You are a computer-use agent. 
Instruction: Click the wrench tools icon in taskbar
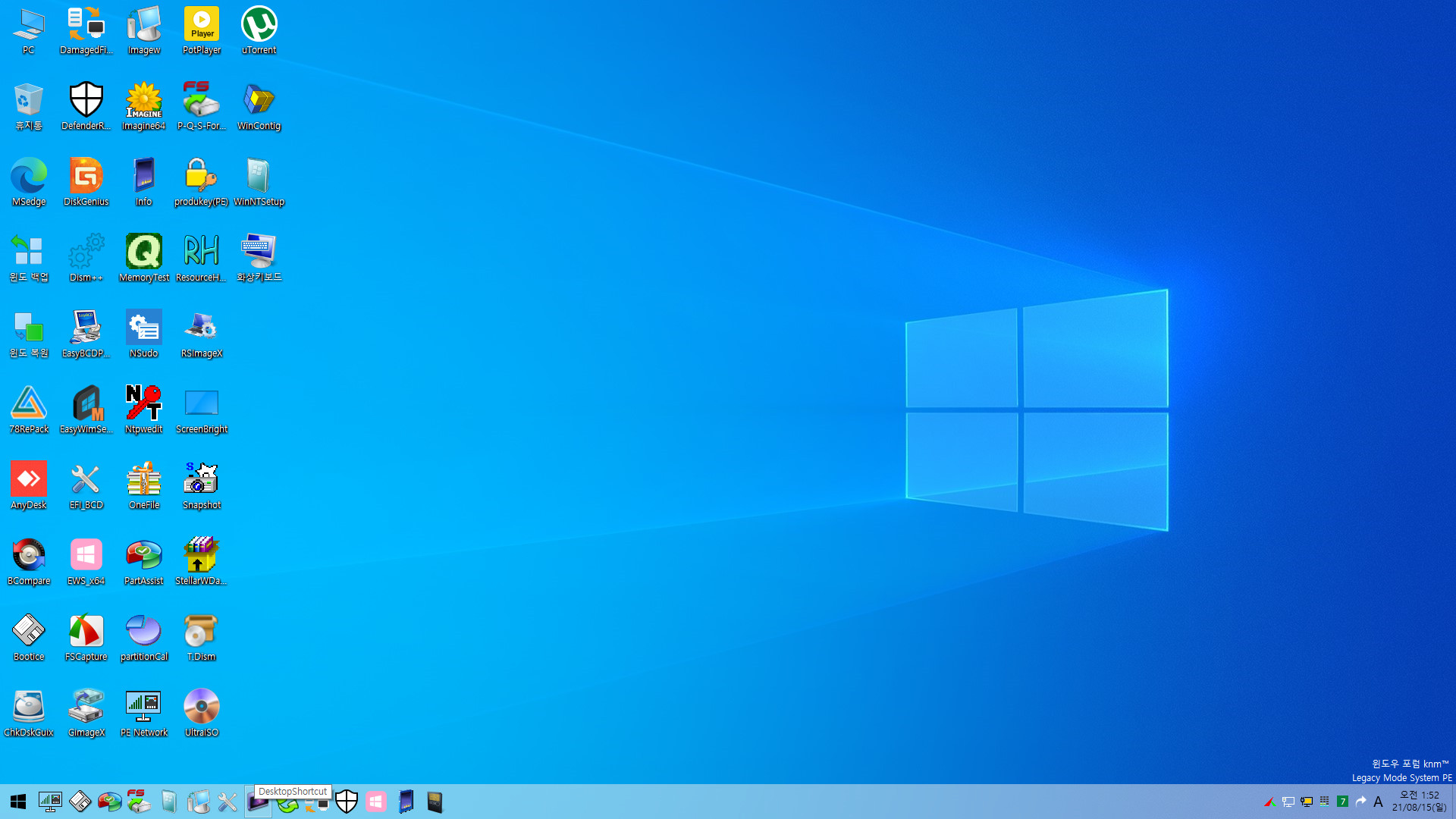click(x=227, y=802)
